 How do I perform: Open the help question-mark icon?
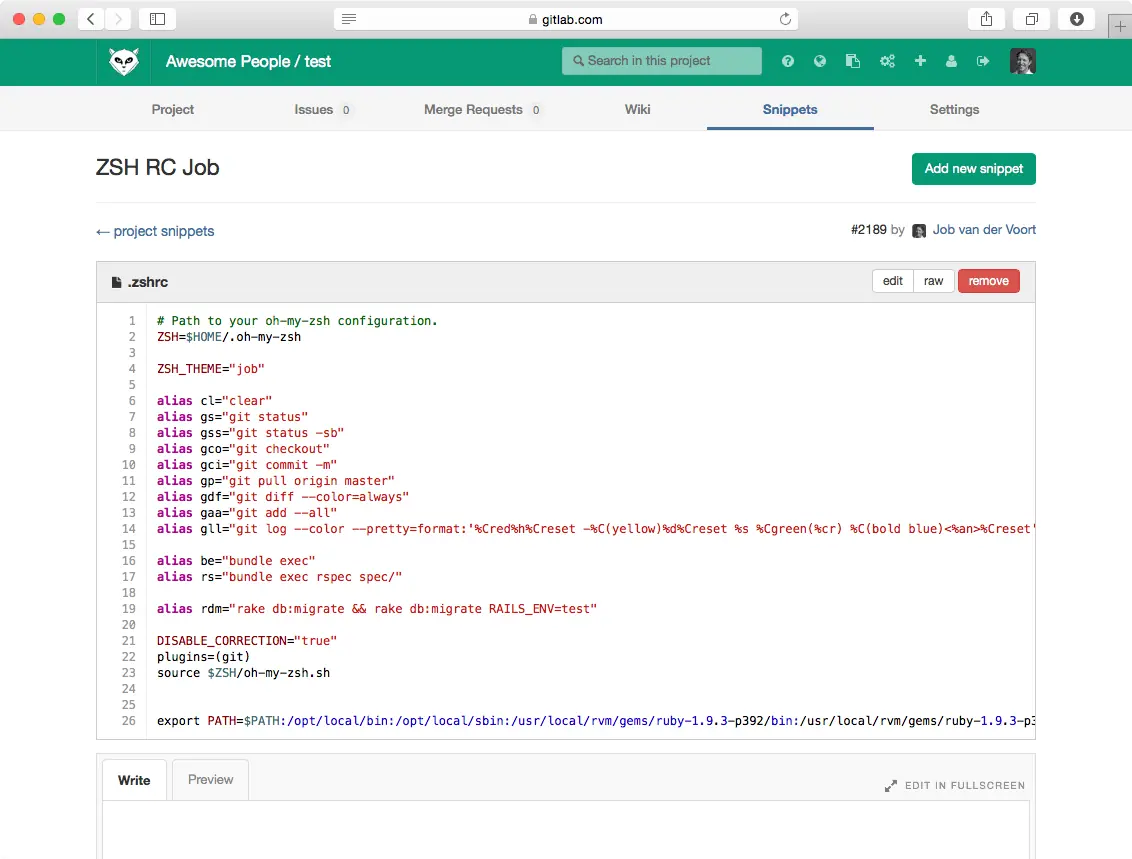(x=788, y=61)
